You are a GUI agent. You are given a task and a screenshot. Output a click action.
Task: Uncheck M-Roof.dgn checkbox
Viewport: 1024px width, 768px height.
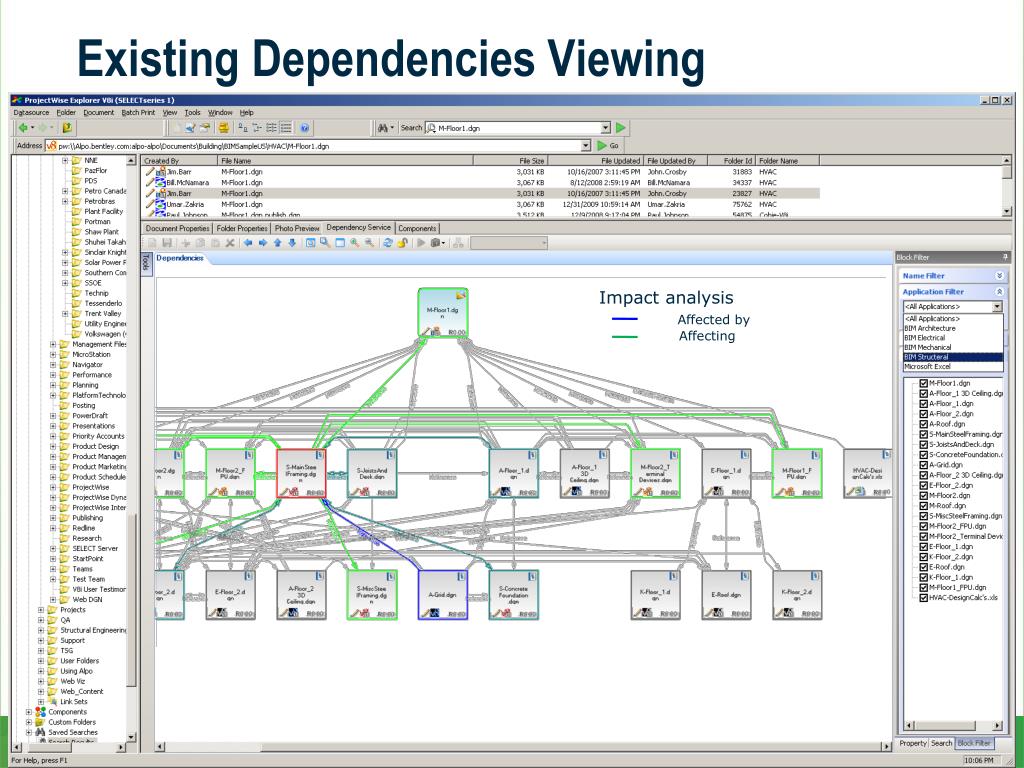coord(923,505)
